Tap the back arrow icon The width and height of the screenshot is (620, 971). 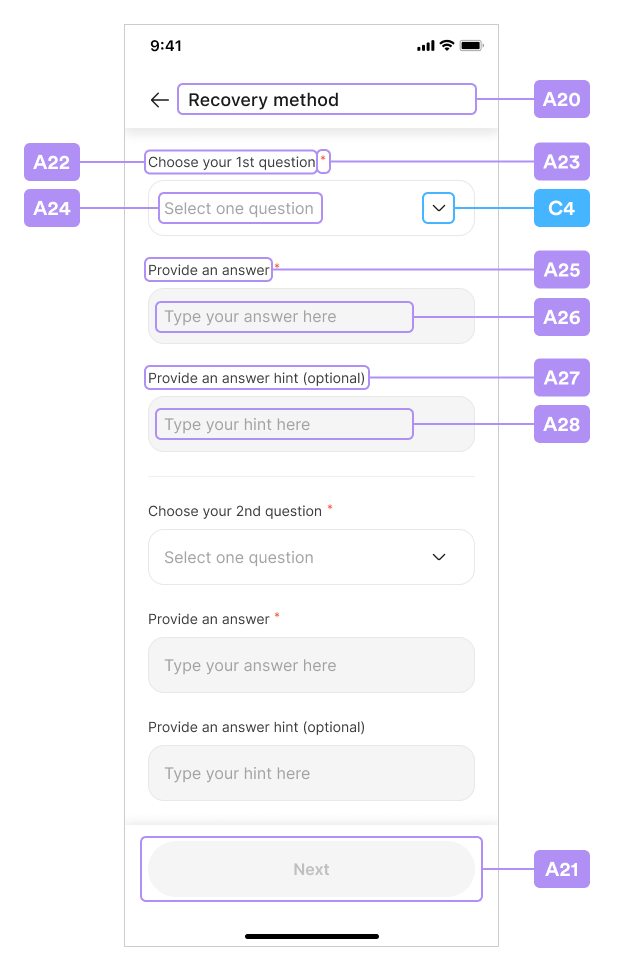pyautogui.click(x=159, y=100)
